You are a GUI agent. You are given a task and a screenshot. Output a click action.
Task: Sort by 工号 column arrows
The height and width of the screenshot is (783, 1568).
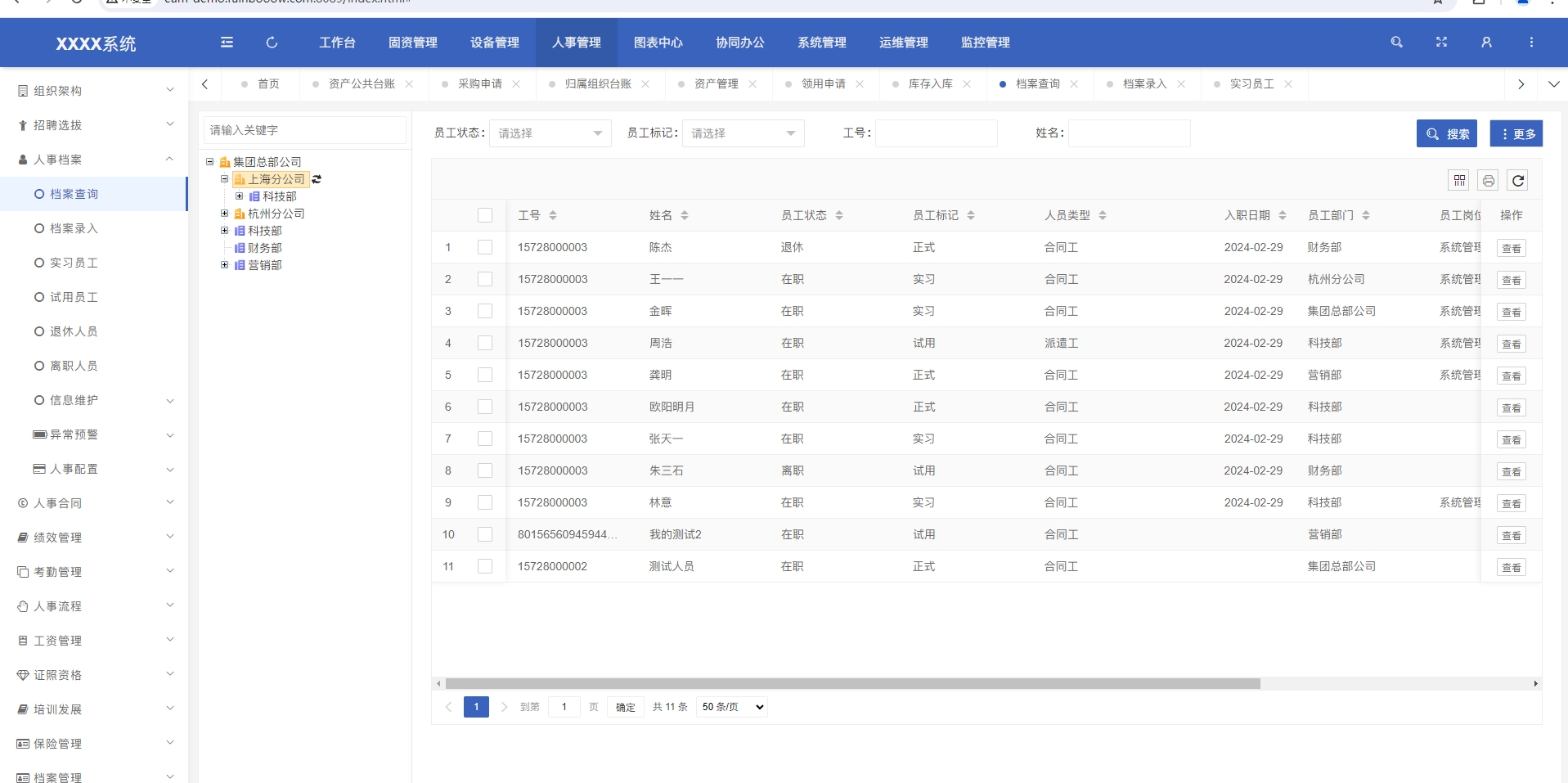pyautogui.click(x=553, y=215)
